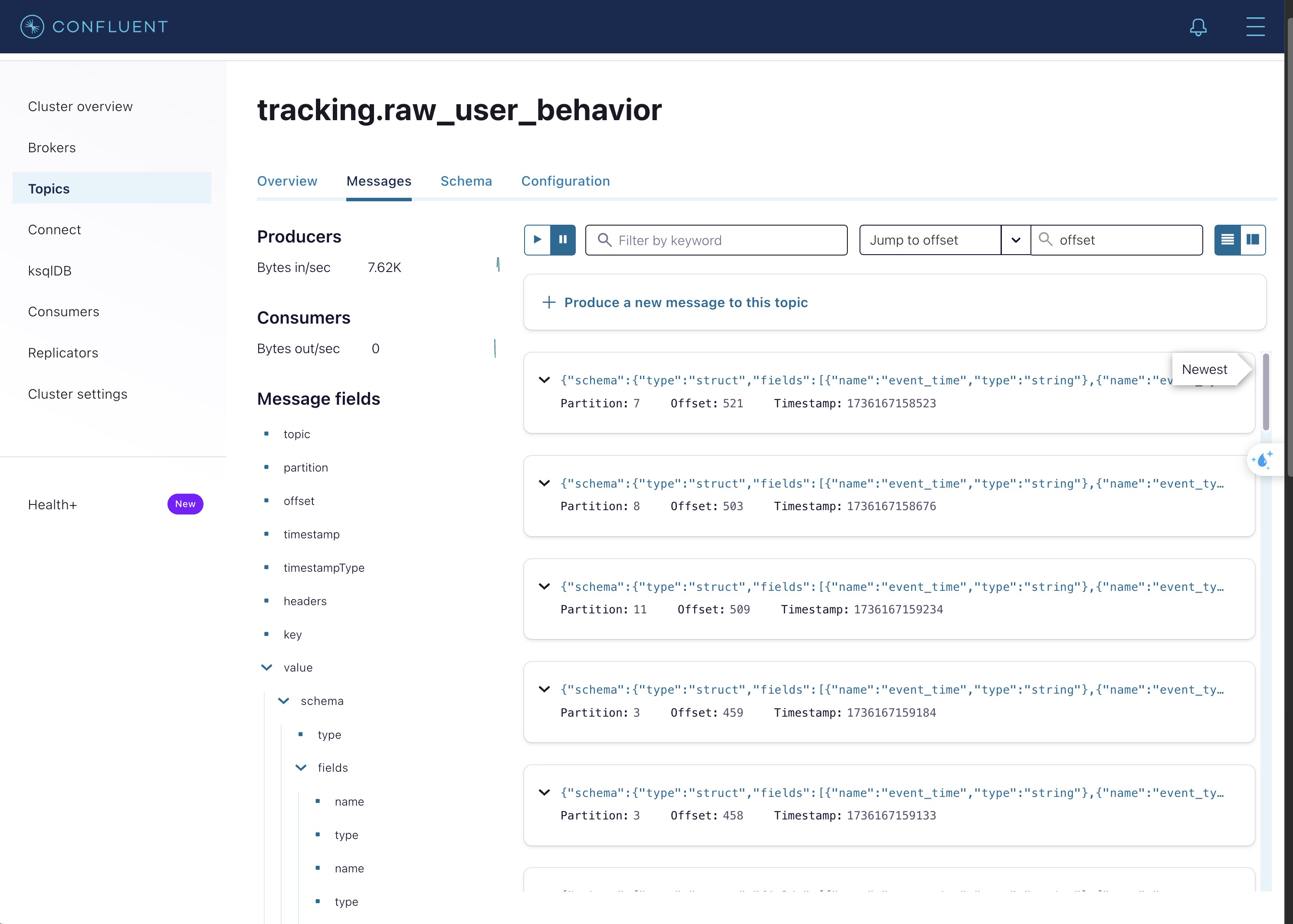
Task: Expand message with Offset 458
Action: [x=544, y=793]
